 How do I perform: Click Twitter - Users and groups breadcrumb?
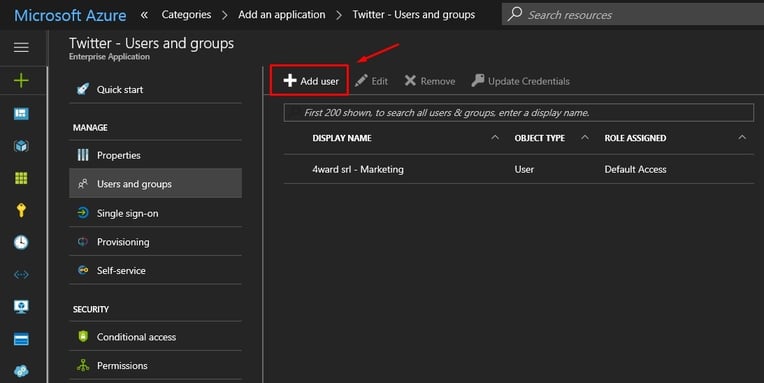pos(414,15)
